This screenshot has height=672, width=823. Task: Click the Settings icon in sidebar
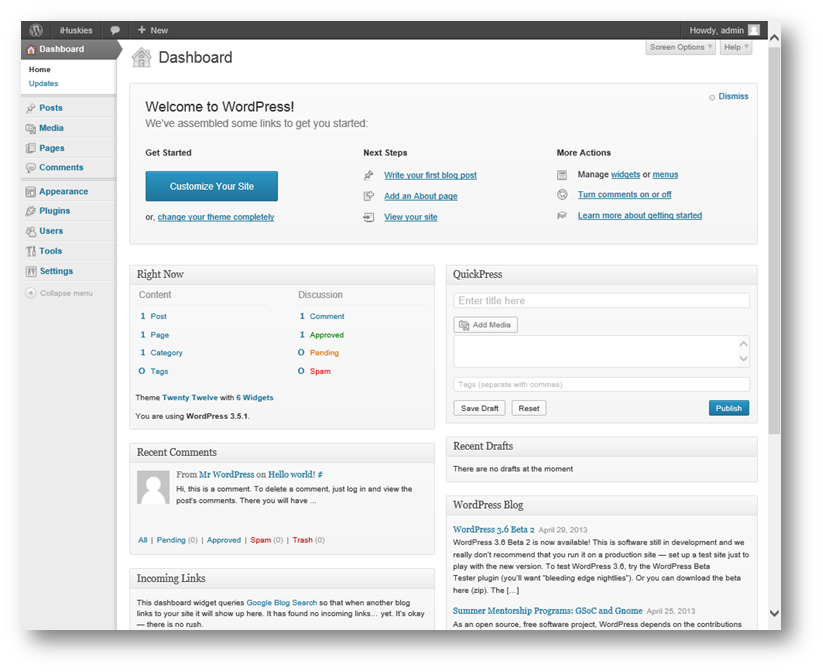[x=31, y=271]
